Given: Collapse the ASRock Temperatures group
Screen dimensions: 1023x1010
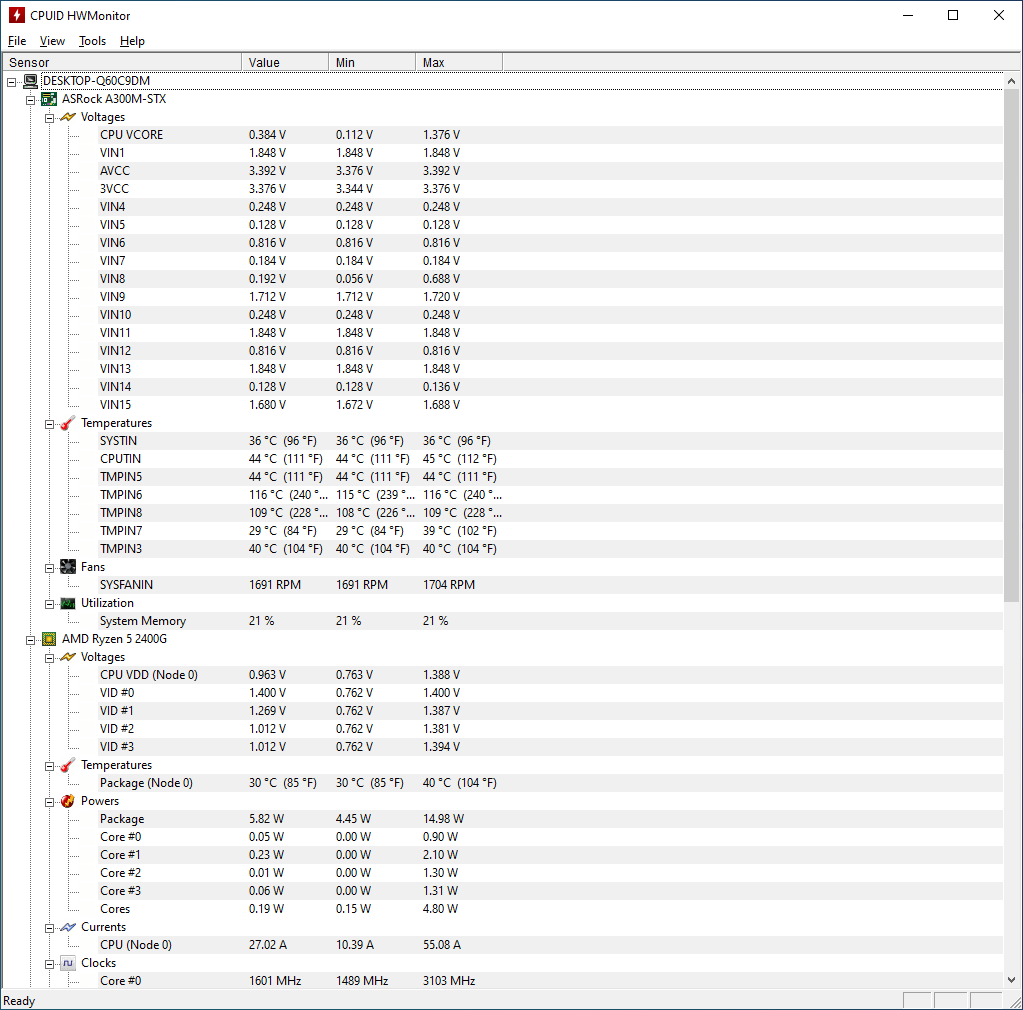Looking at the screenshot, I should 49,424.
